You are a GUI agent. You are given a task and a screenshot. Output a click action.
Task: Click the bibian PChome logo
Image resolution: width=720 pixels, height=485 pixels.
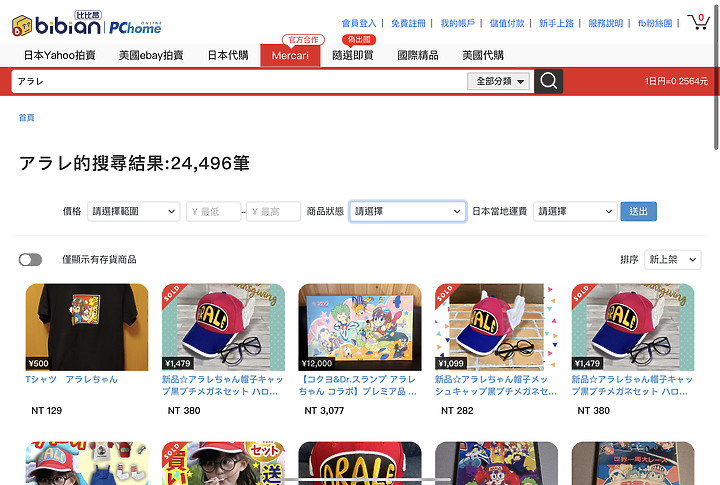pyautogui.click(x=86, y=23)
